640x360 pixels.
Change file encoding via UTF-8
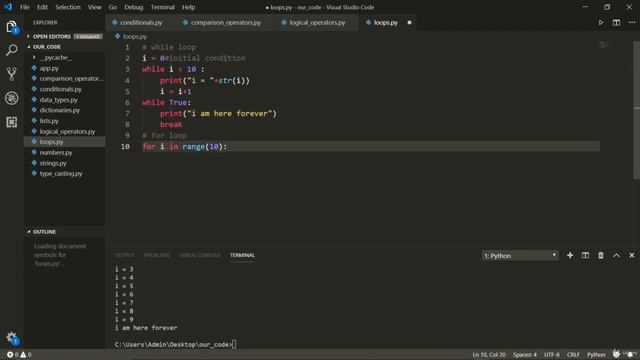tap(552, 355)
